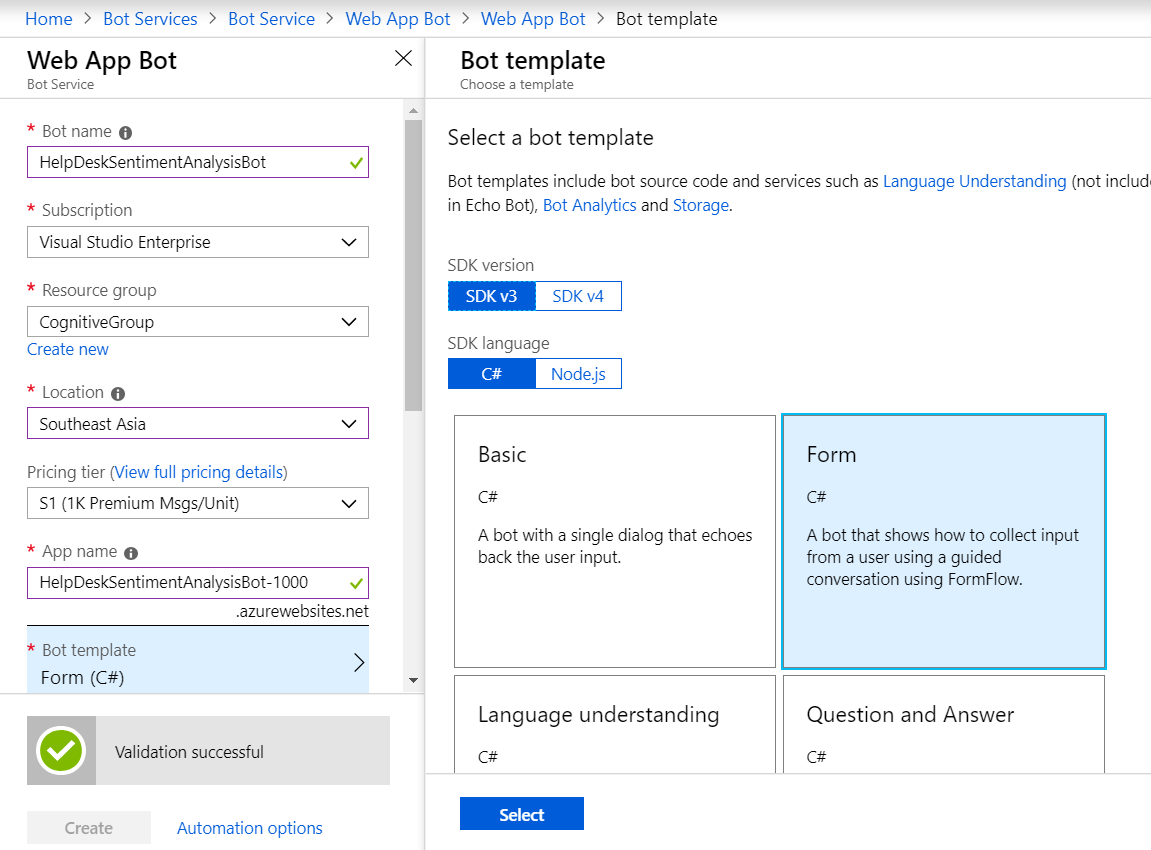Choose C# as SDK language
The width and height of the screenshot is (1151, 850).
(x=492, y=374)
